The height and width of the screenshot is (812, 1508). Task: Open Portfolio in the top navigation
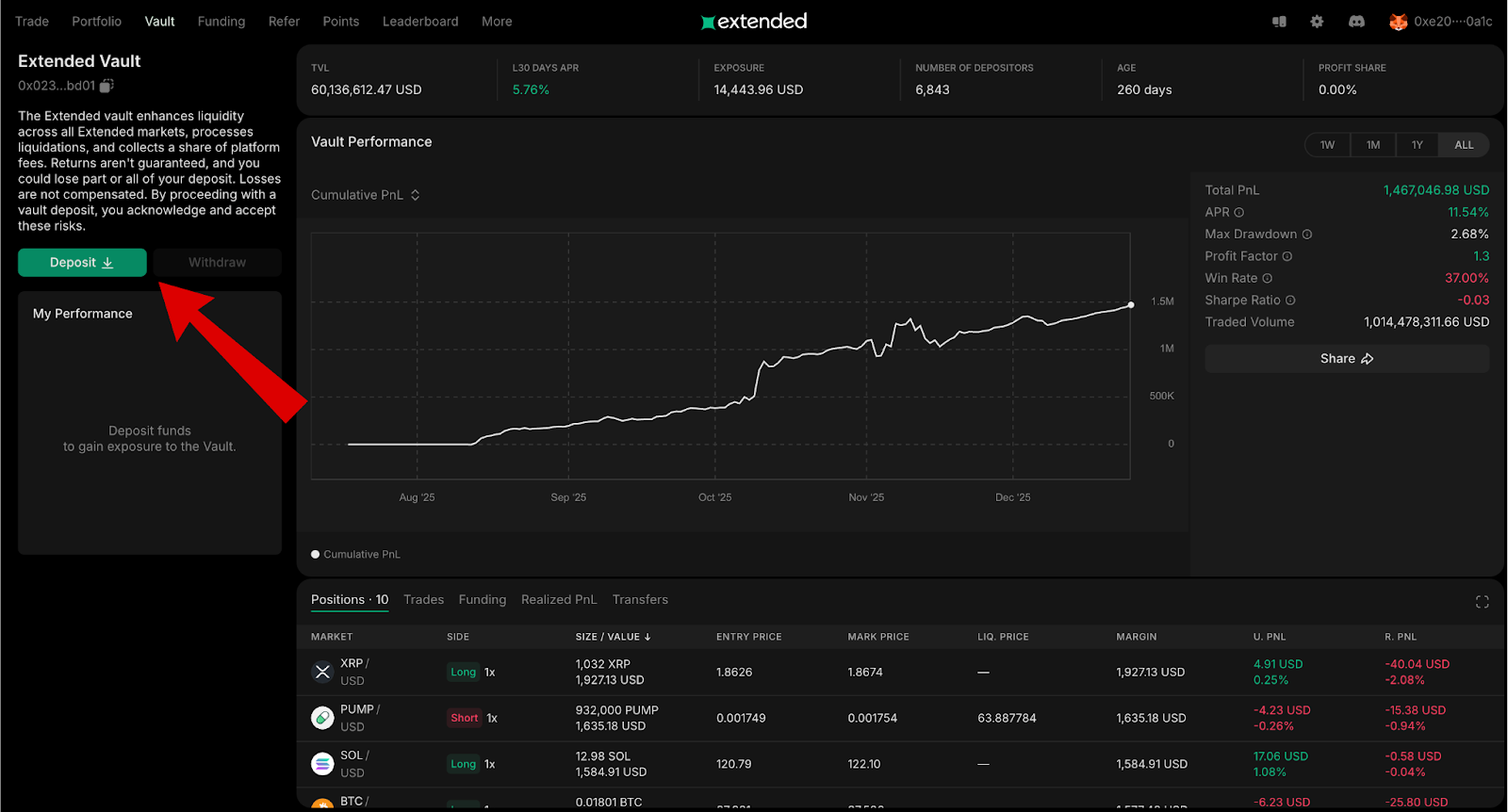(x=97, y=22)
